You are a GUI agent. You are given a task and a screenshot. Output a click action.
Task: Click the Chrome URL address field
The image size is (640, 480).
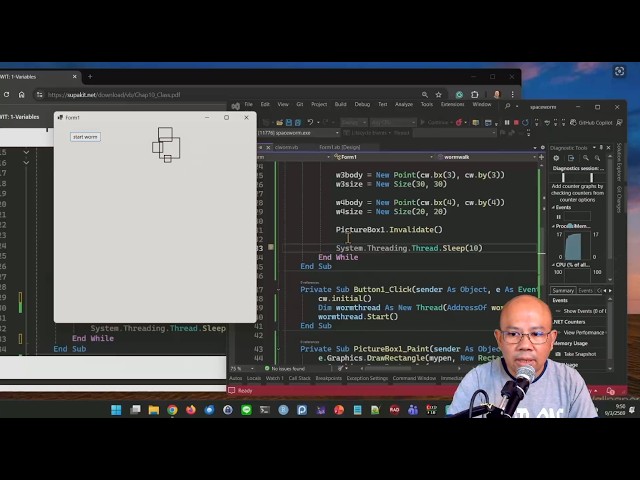(x=229, y=95)
